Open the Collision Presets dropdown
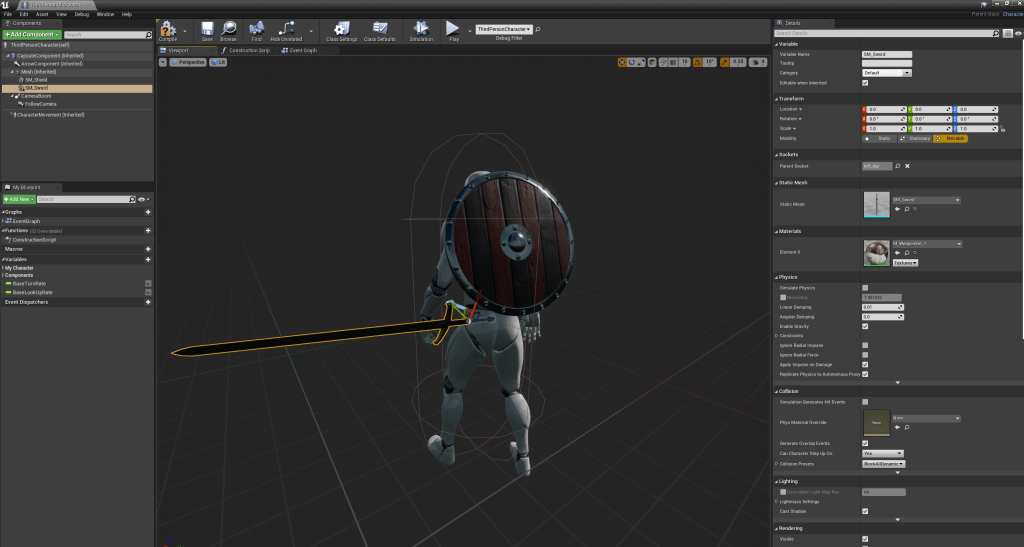This screenshot has width=1024, height=547. 884,464
